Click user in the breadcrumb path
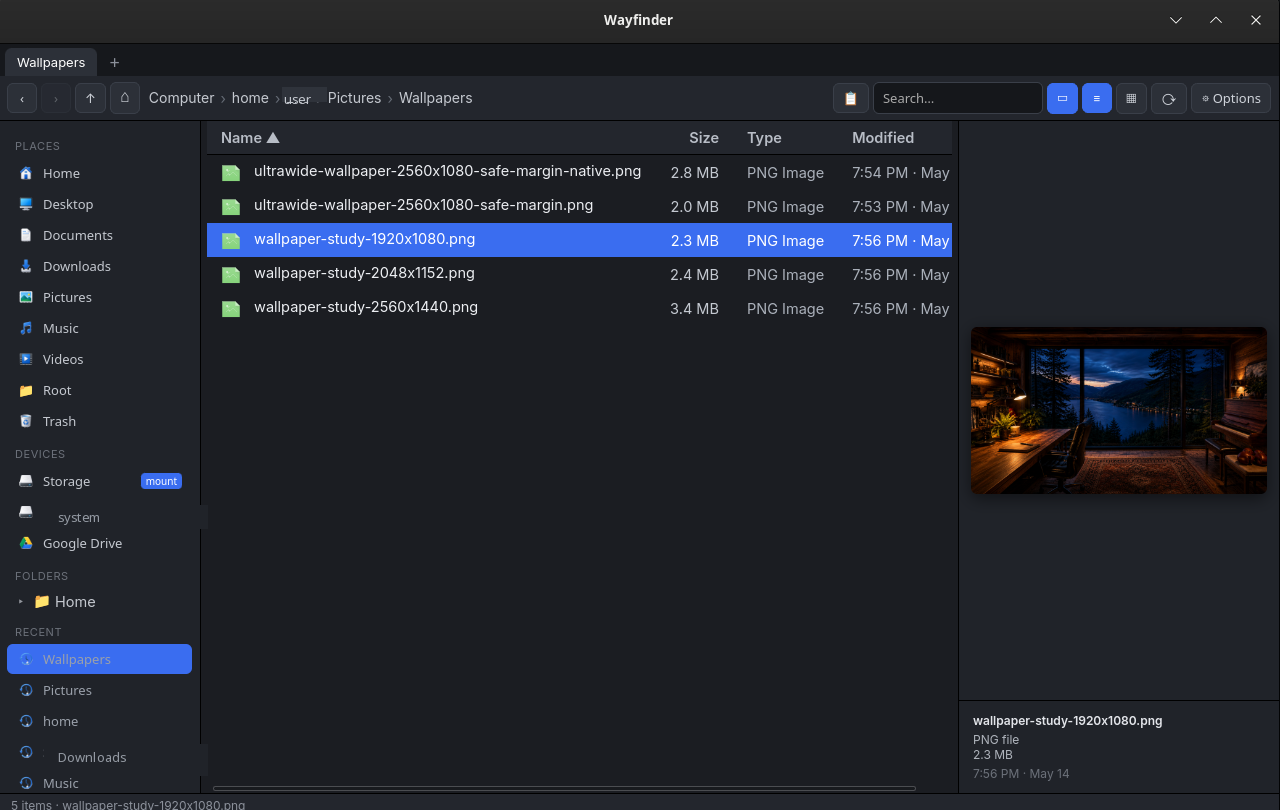The image size is (1280, 810). coord(298,99)
